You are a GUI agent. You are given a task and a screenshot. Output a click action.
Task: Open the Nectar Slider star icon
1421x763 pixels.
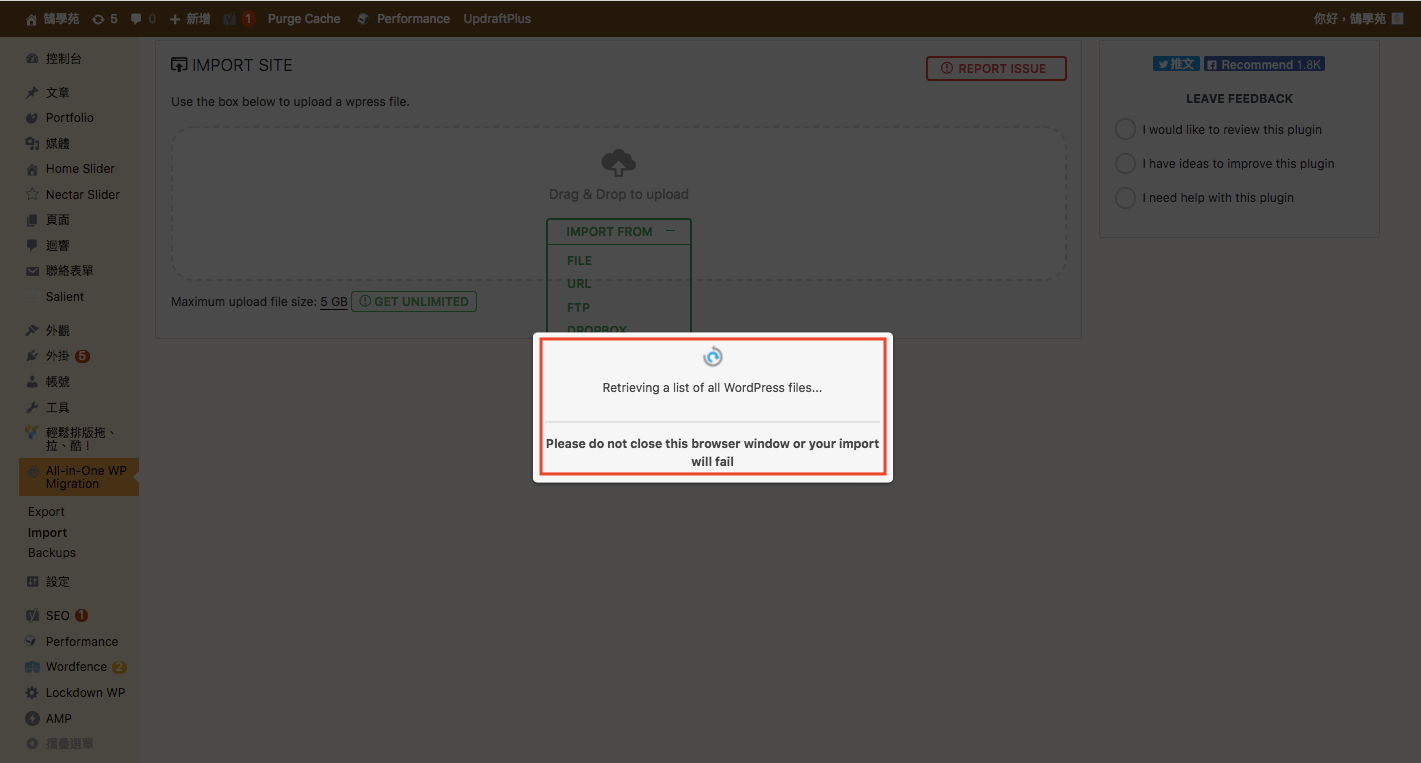coord(32,195)
